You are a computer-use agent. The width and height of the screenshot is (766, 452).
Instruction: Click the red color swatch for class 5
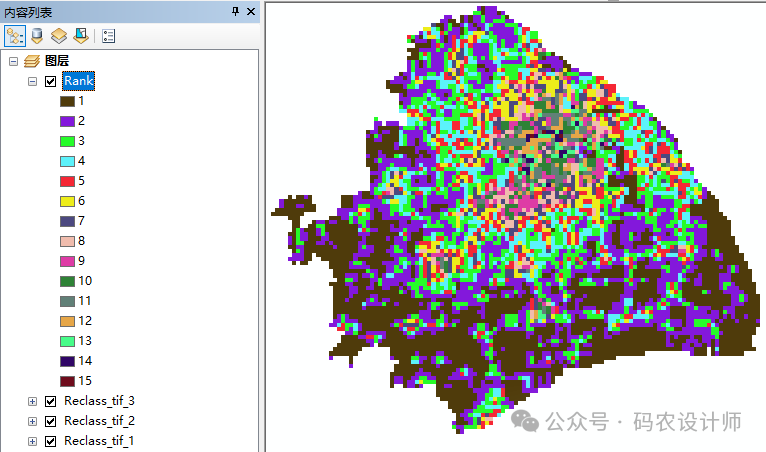[67, 181]
